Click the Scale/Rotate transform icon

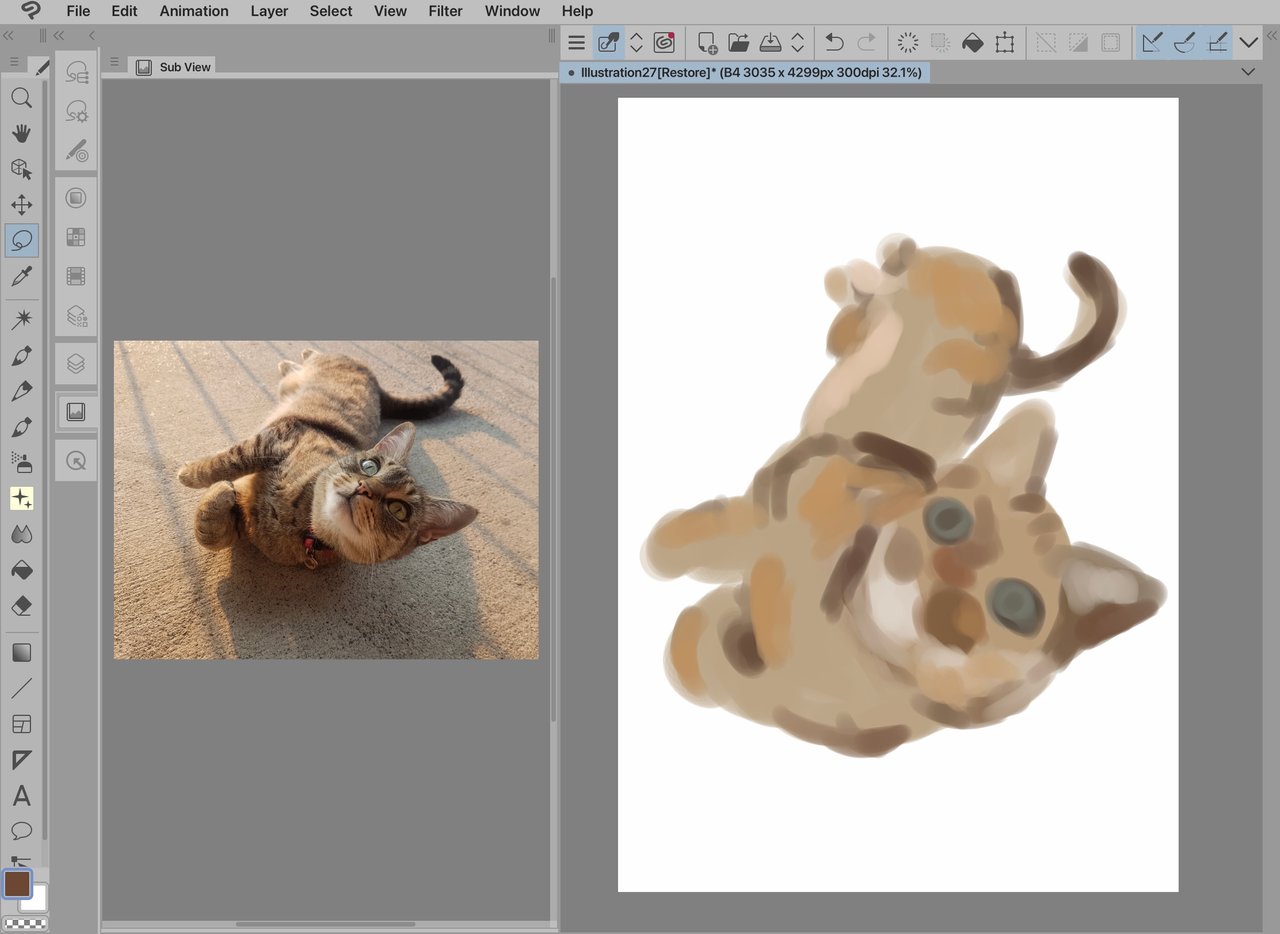click(1005, 42)
